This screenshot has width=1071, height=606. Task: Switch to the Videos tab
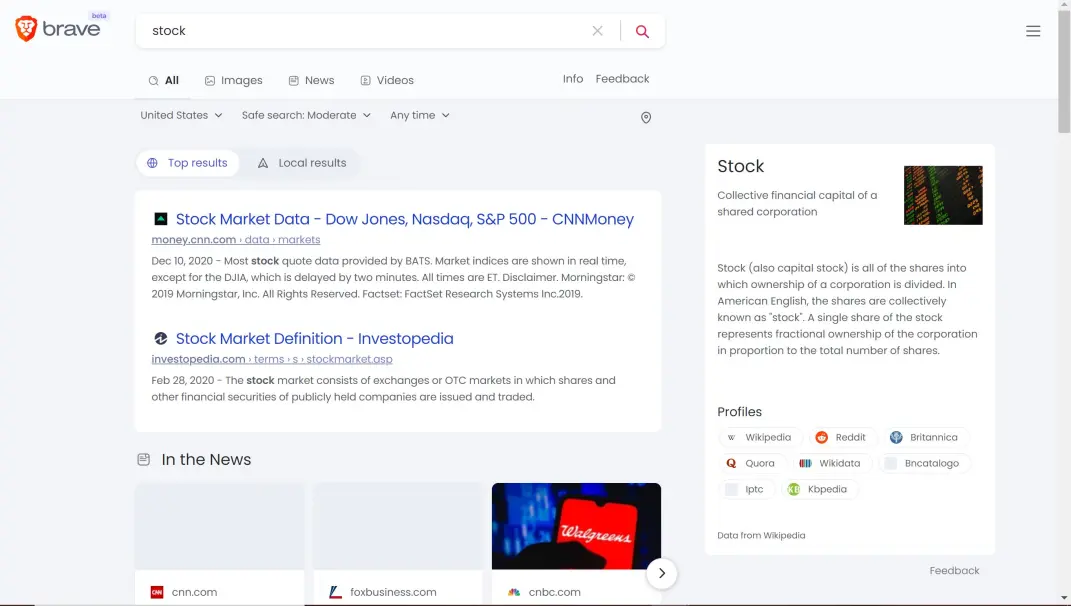[387, 80]
